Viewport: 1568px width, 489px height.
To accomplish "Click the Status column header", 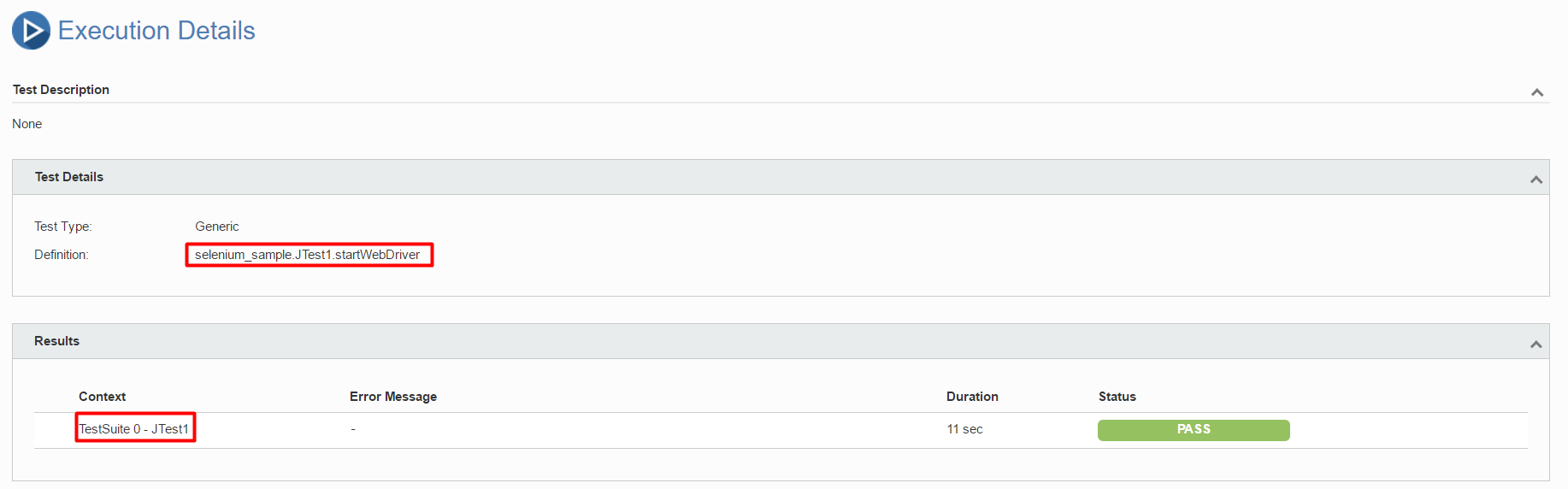I will tap(1117, 397).
